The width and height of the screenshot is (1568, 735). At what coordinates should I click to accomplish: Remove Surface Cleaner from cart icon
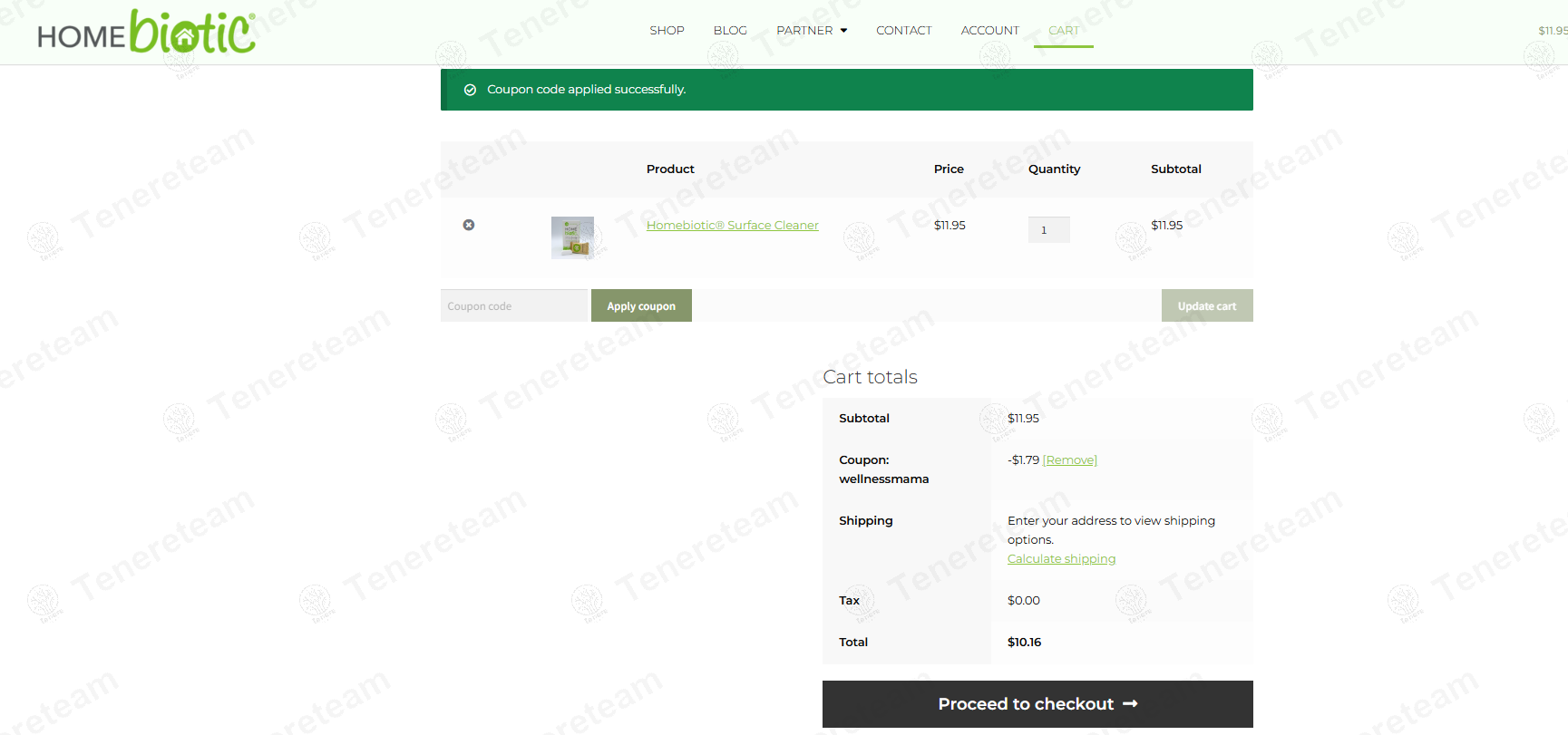point(469,225)
